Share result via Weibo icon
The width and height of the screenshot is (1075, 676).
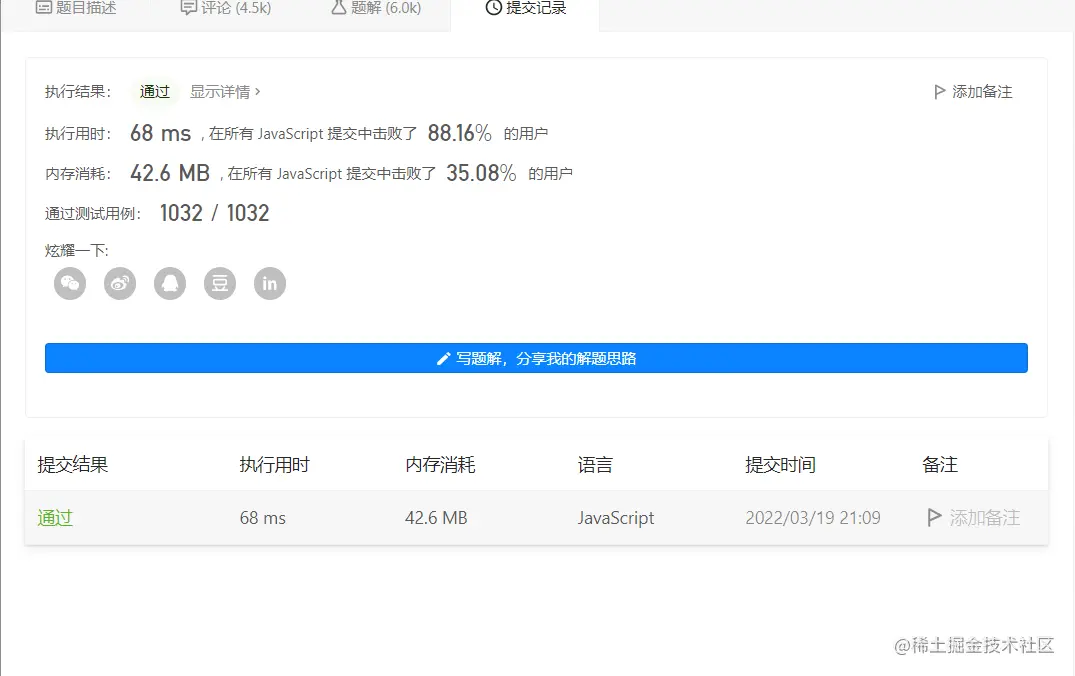[x=120, y=283]
